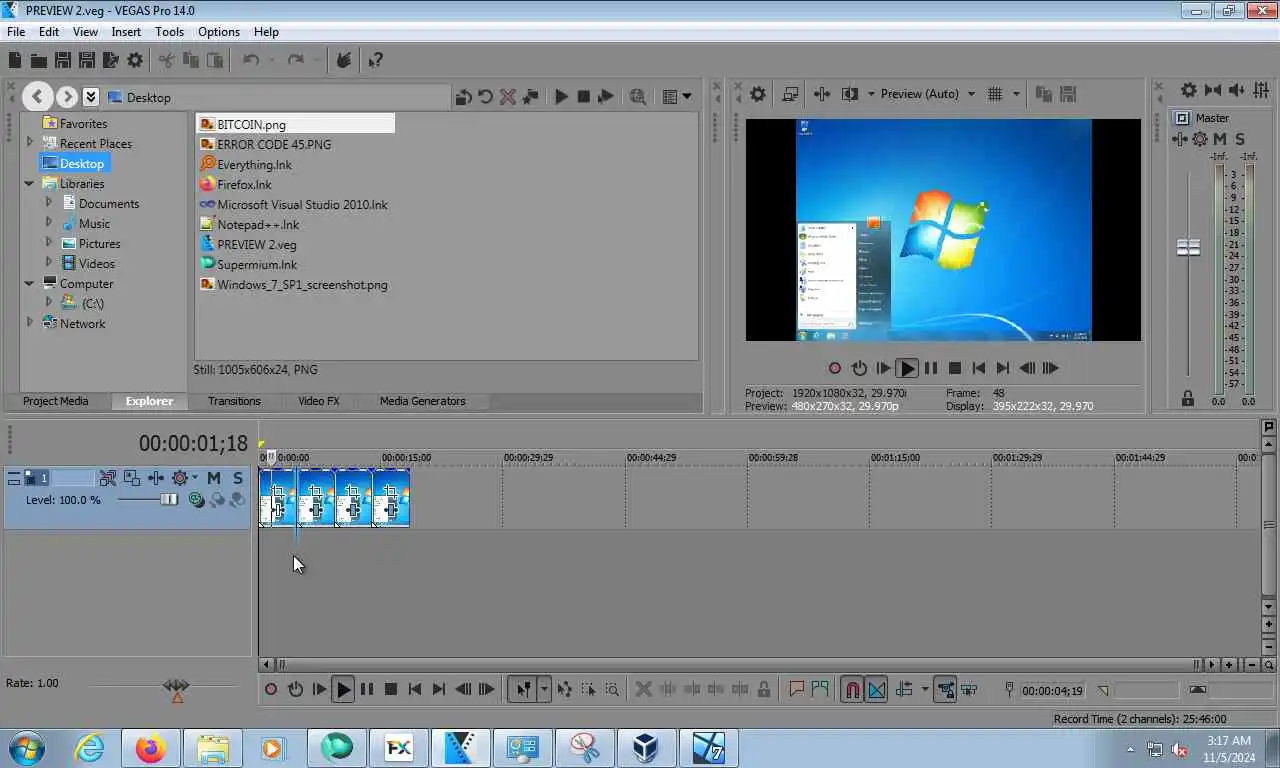Screen dimensions: 1280x768
Task: Go back in the Explorer pane
Action: tap(37, 97)
